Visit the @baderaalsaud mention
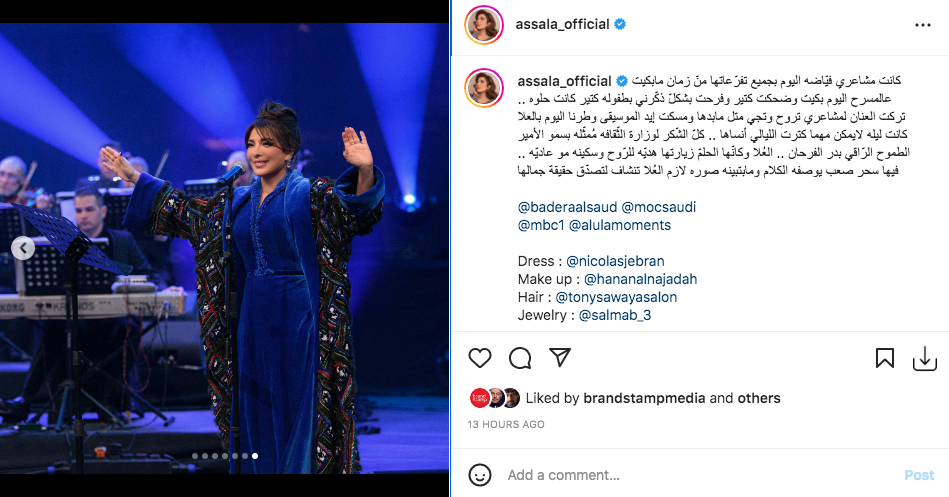The height and width of the screenshot is (497, 949). click(x=567, y=207)
